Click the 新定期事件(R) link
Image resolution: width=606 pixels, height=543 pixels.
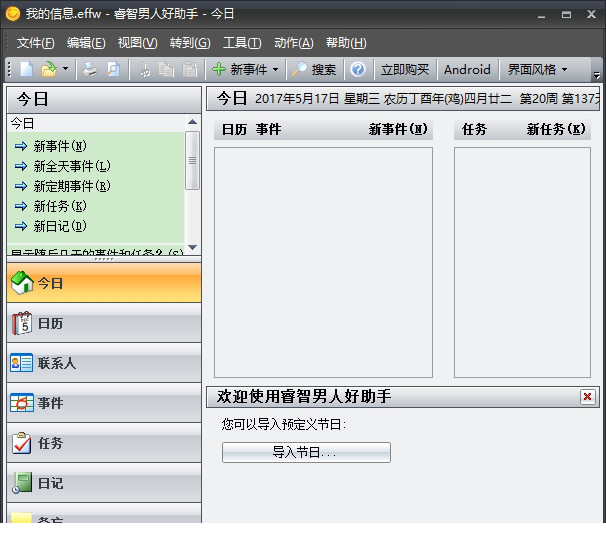[x=71, y=186]
